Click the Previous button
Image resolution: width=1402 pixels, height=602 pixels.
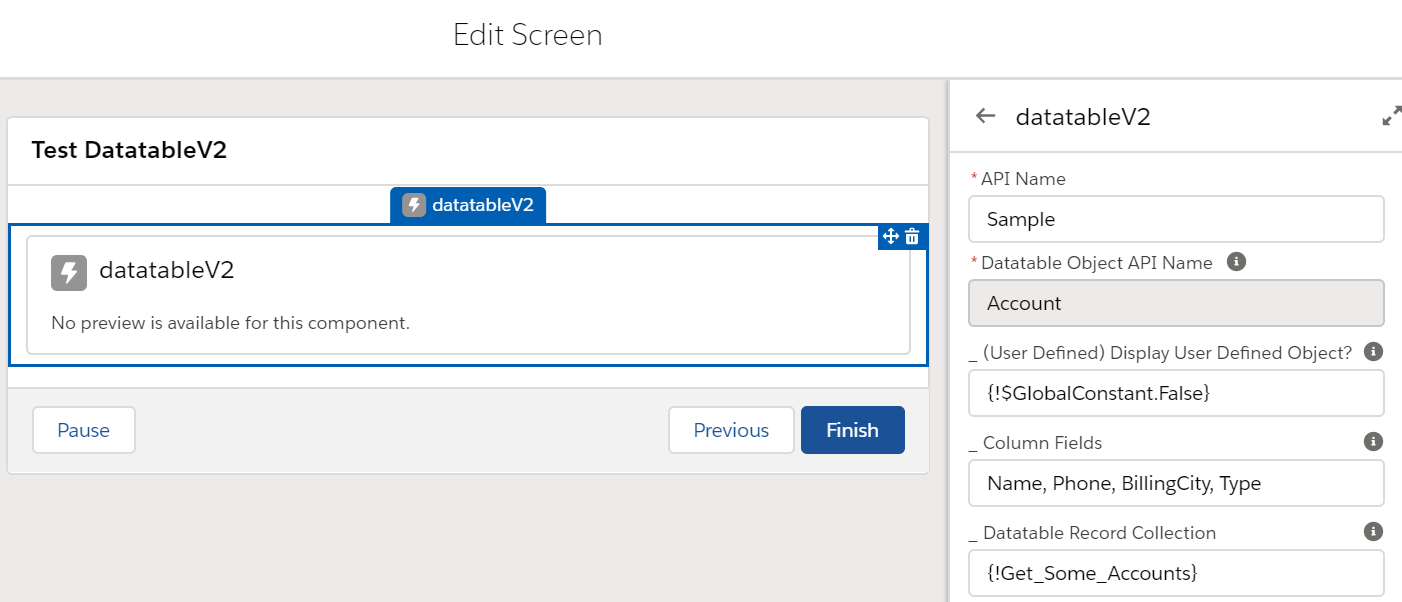coord(731,429)
